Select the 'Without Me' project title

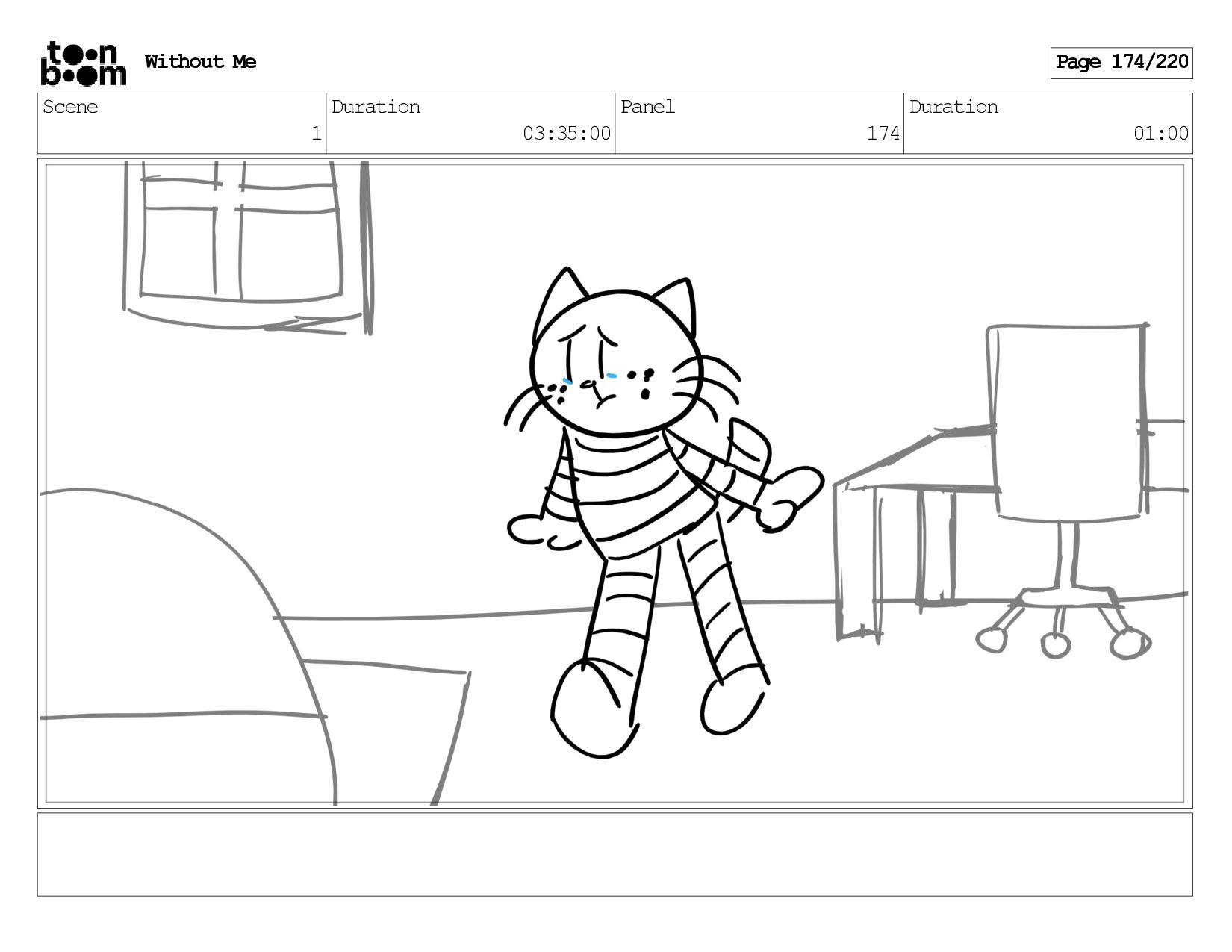[200, 62]
